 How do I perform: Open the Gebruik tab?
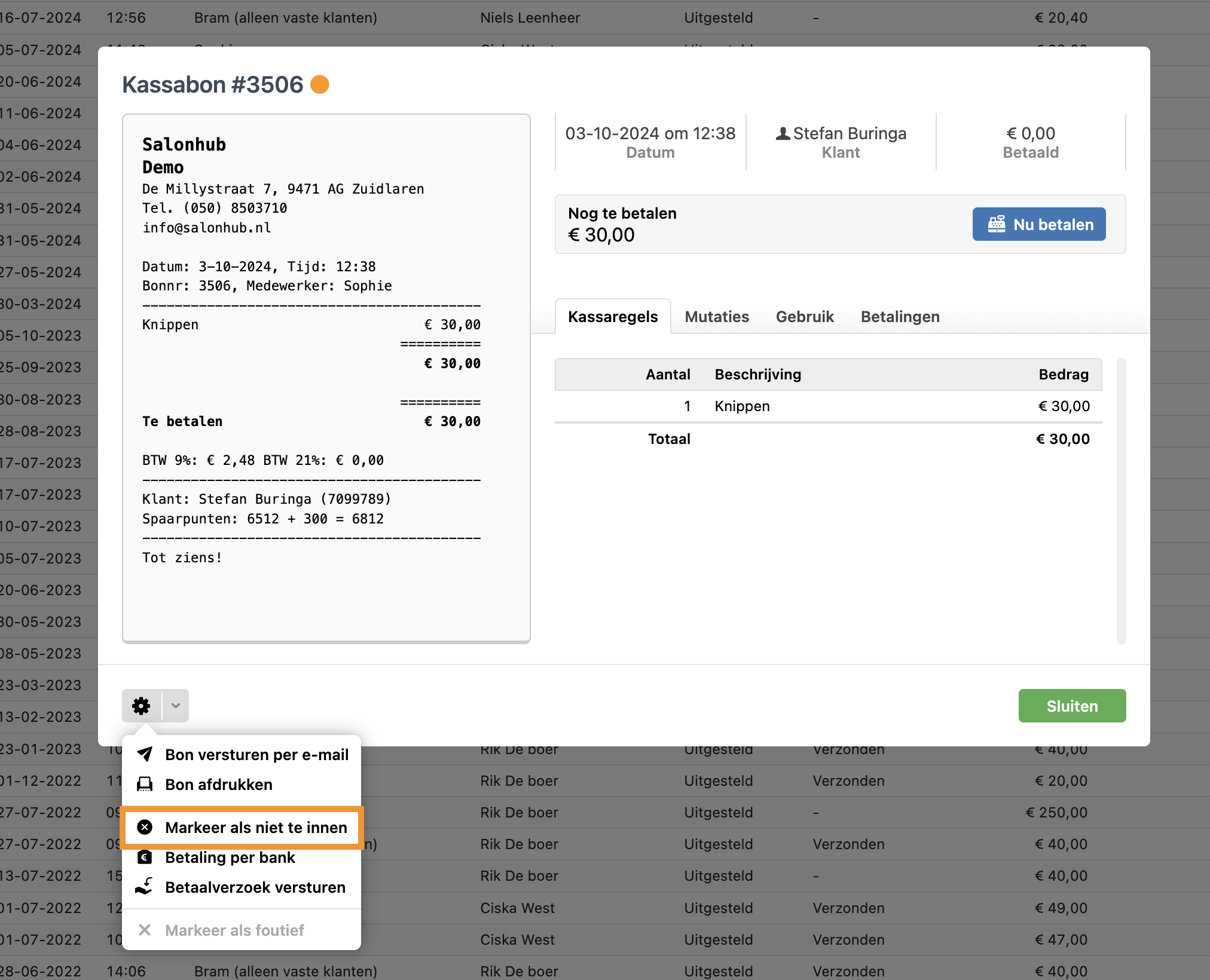(x=804, y=317)
